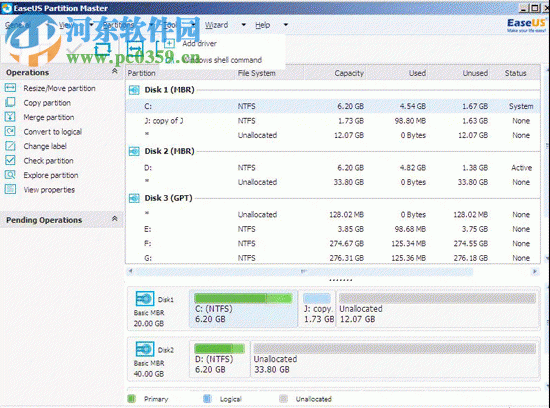Open the dropdown arrow next to View
The image size is (550, 408).
coord(92,25)
